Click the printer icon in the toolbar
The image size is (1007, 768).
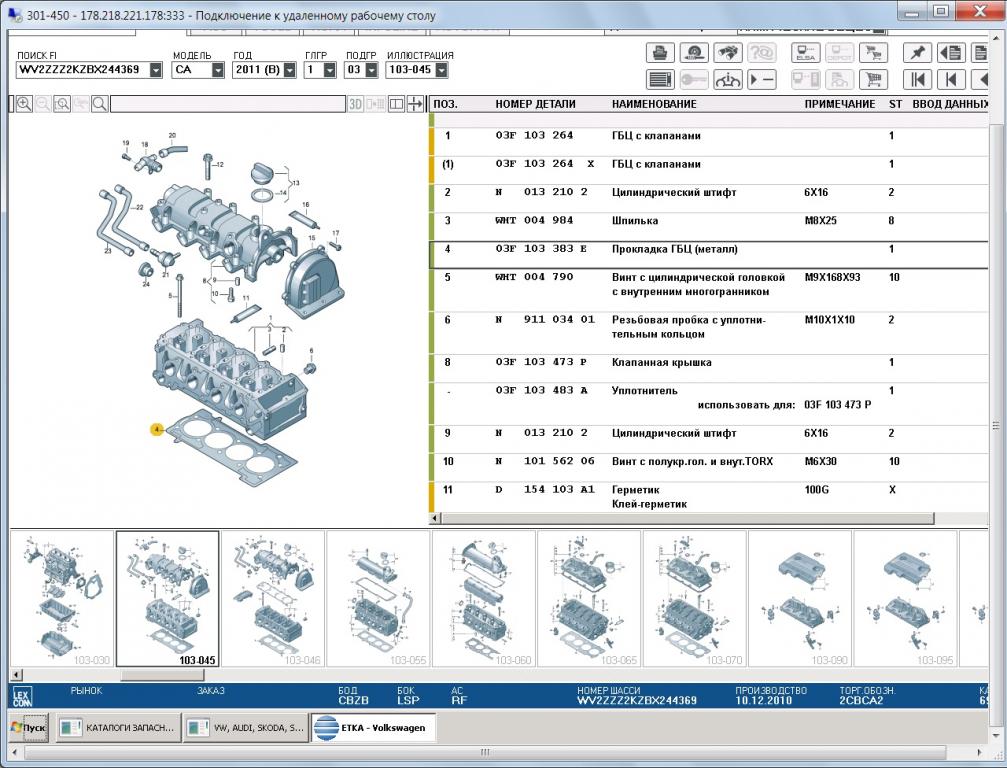point(660,53)
